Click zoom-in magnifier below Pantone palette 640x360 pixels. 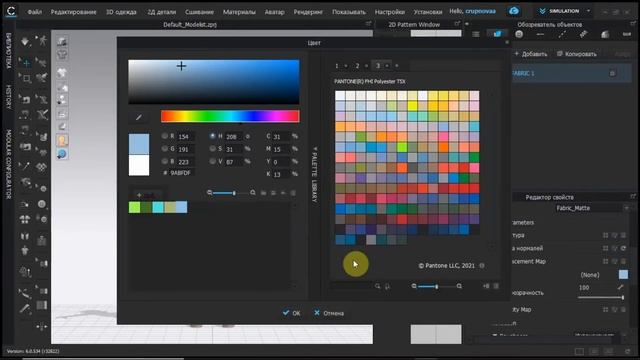459,286
